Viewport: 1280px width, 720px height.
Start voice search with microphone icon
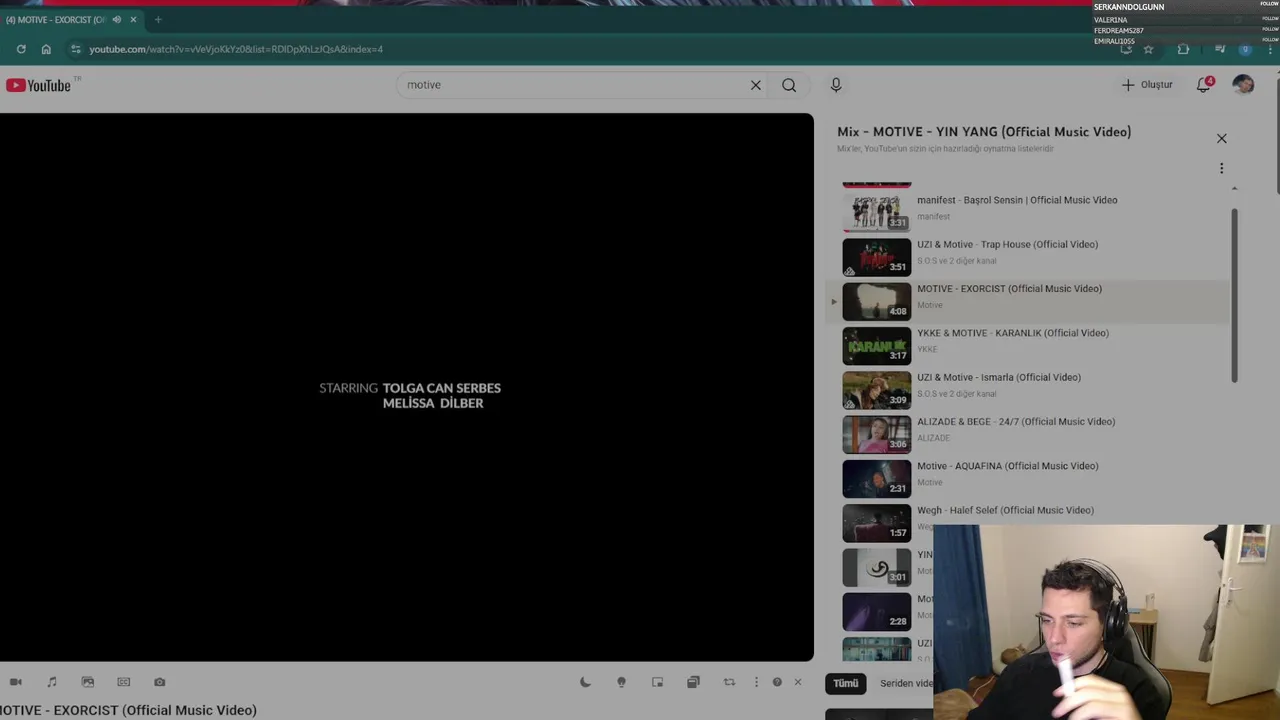(x=836, y=85)
